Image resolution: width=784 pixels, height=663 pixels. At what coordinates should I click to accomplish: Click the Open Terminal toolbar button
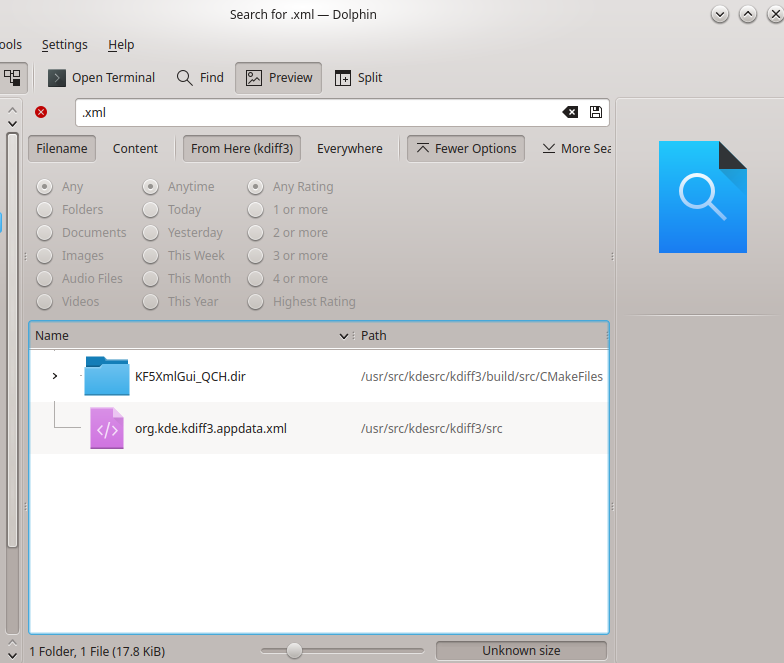pos(101,78)
